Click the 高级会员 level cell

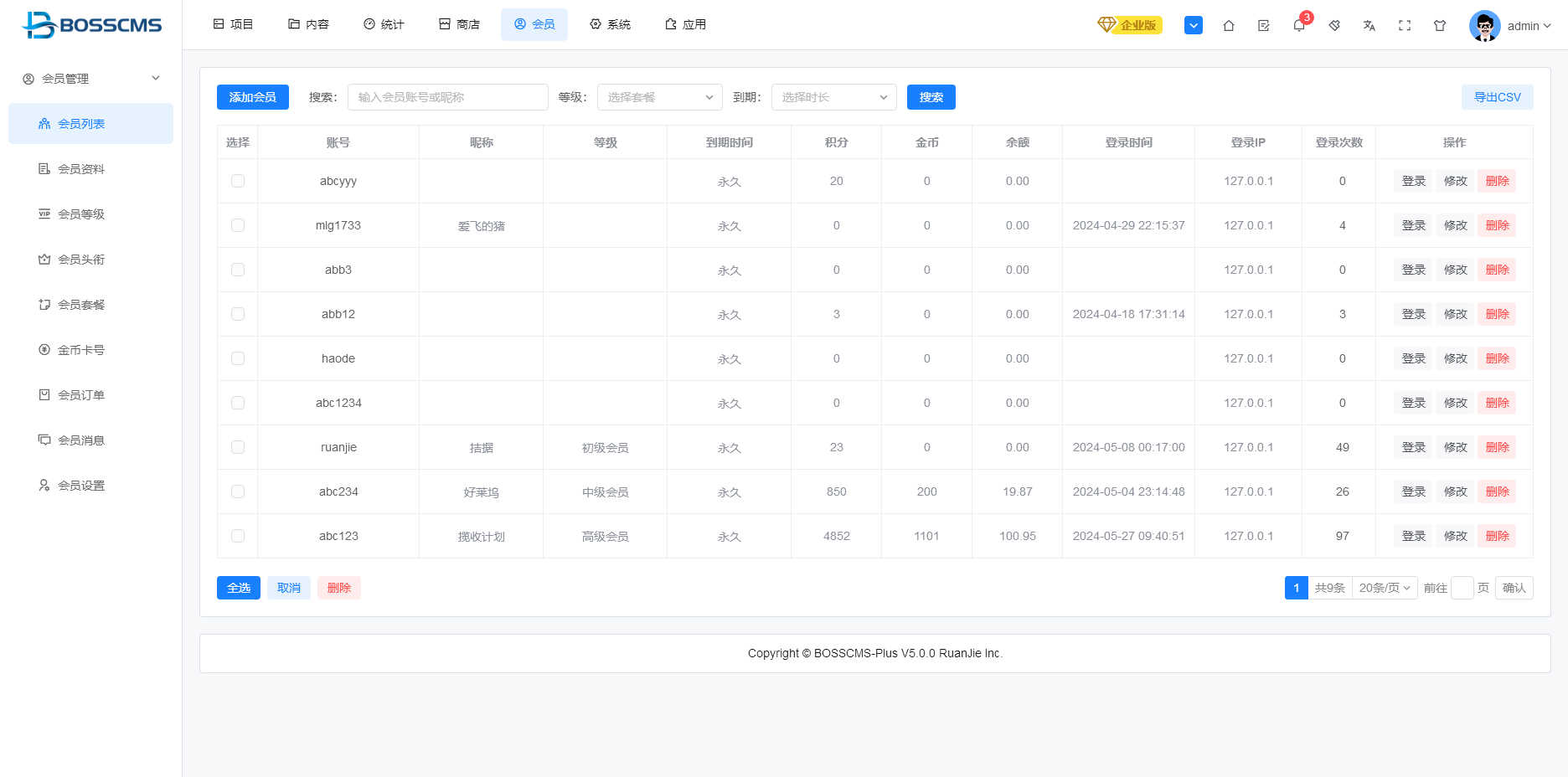click(606, 537)
